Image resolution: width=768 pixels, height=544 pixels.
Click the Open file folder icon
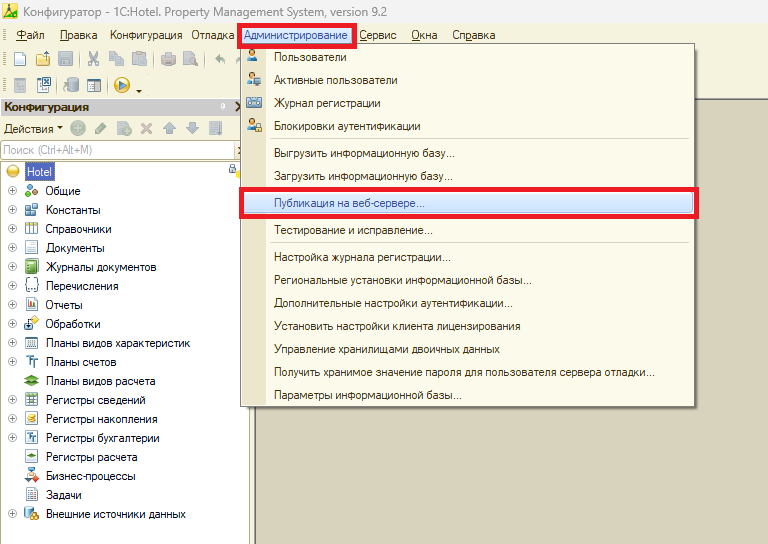tap(43, 59)
